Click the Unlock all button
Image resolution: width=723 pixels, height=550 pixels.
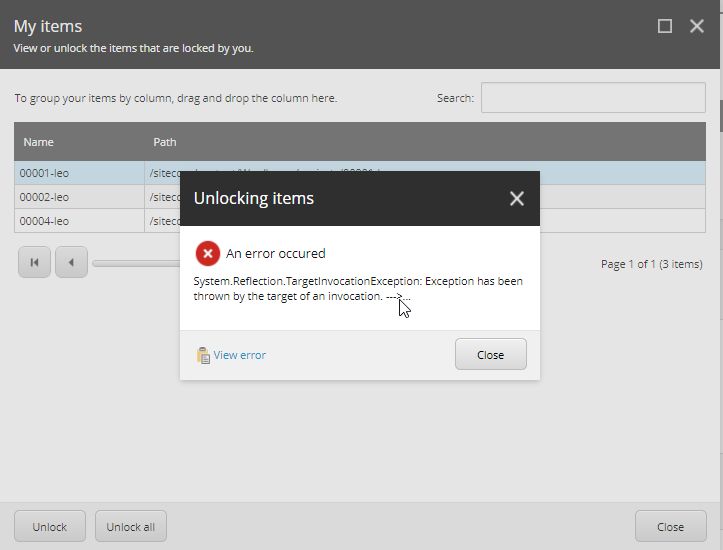(130, 526)
